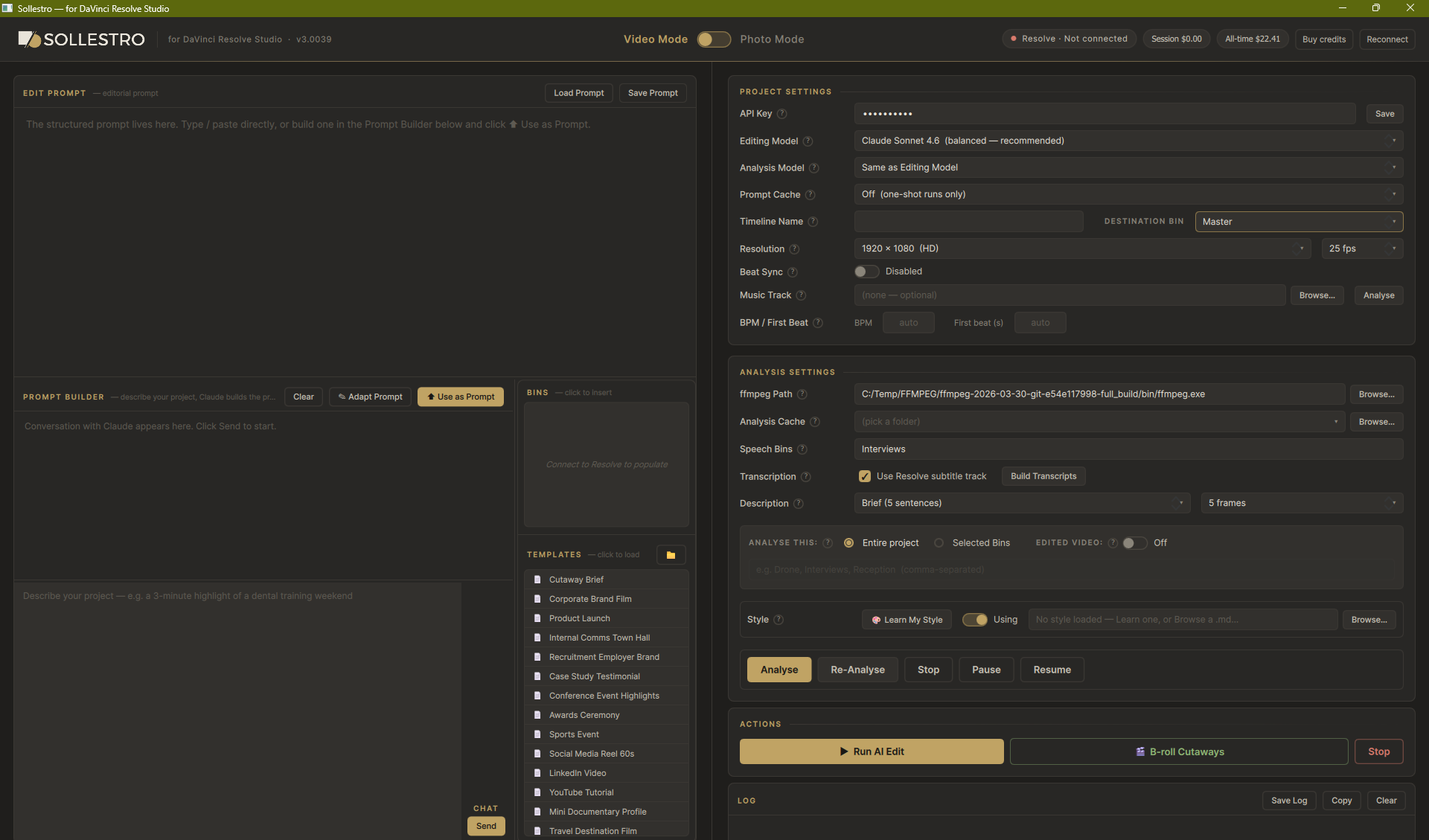Click the help icon next to Style
This screenshot has width=1429, height=840.
[x=779, y=620]
